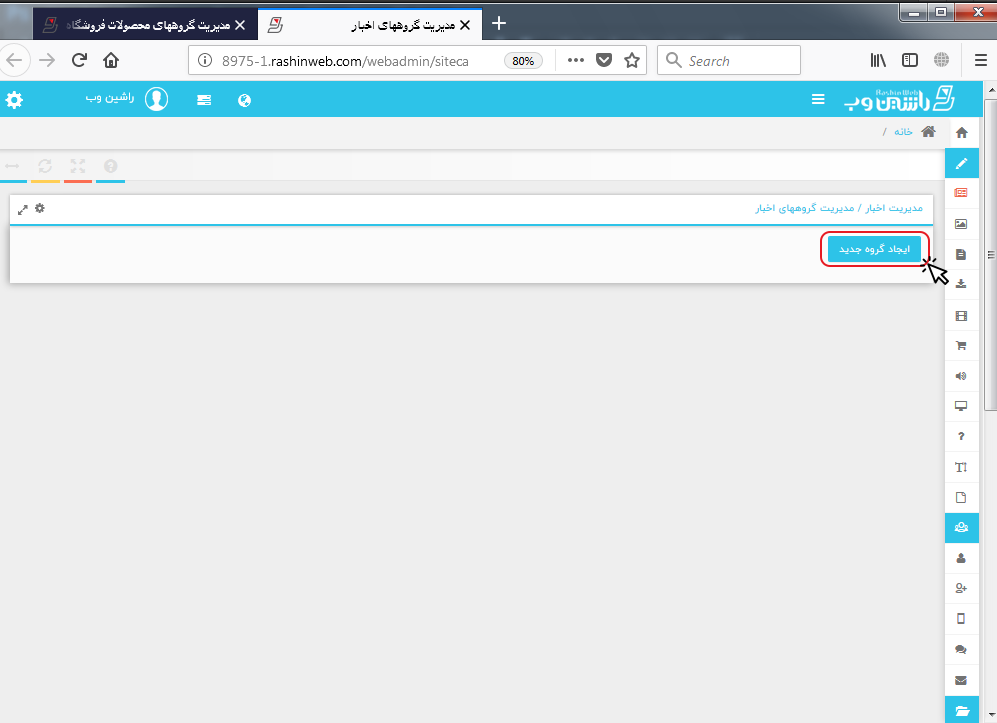Open the news icon in sidebar
Viewport: 997px width, 723px height.
pyautogui.click(x=961, y=193)
